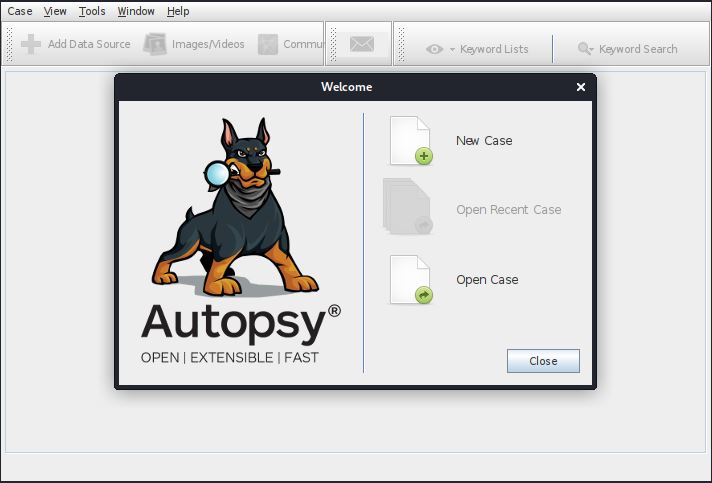Click the Open Case document icon
This screenshot has width=712, height=483.
[410, 280]
